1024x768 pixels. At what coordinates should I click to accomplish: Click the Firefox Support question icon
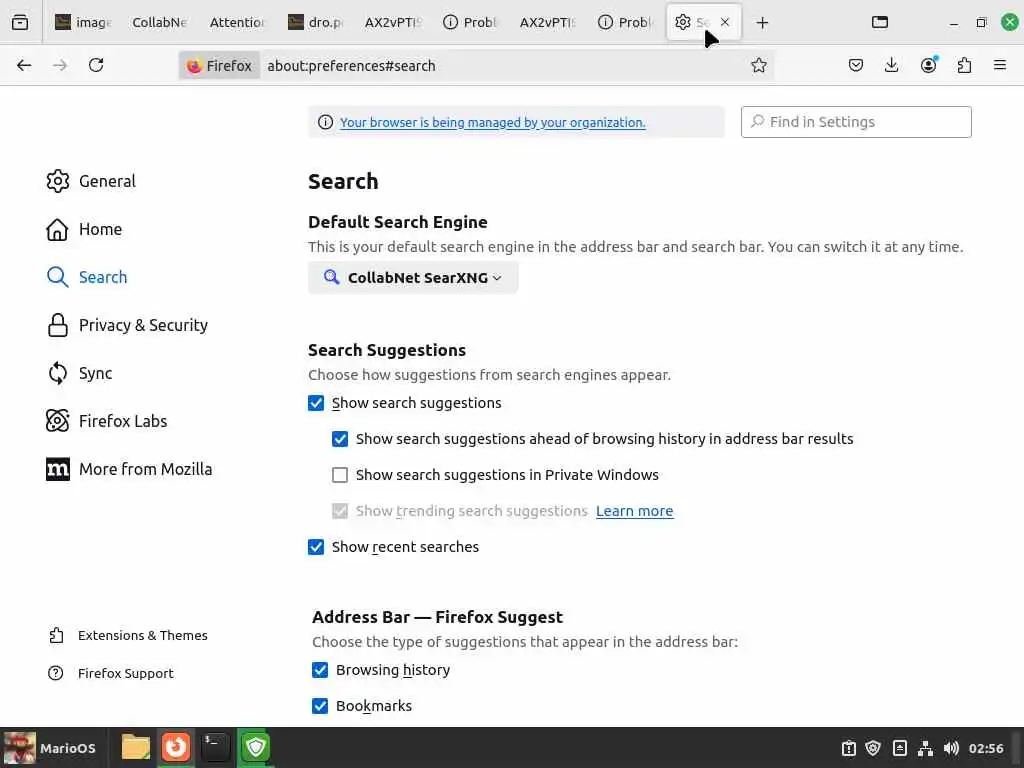pos(56,673)
